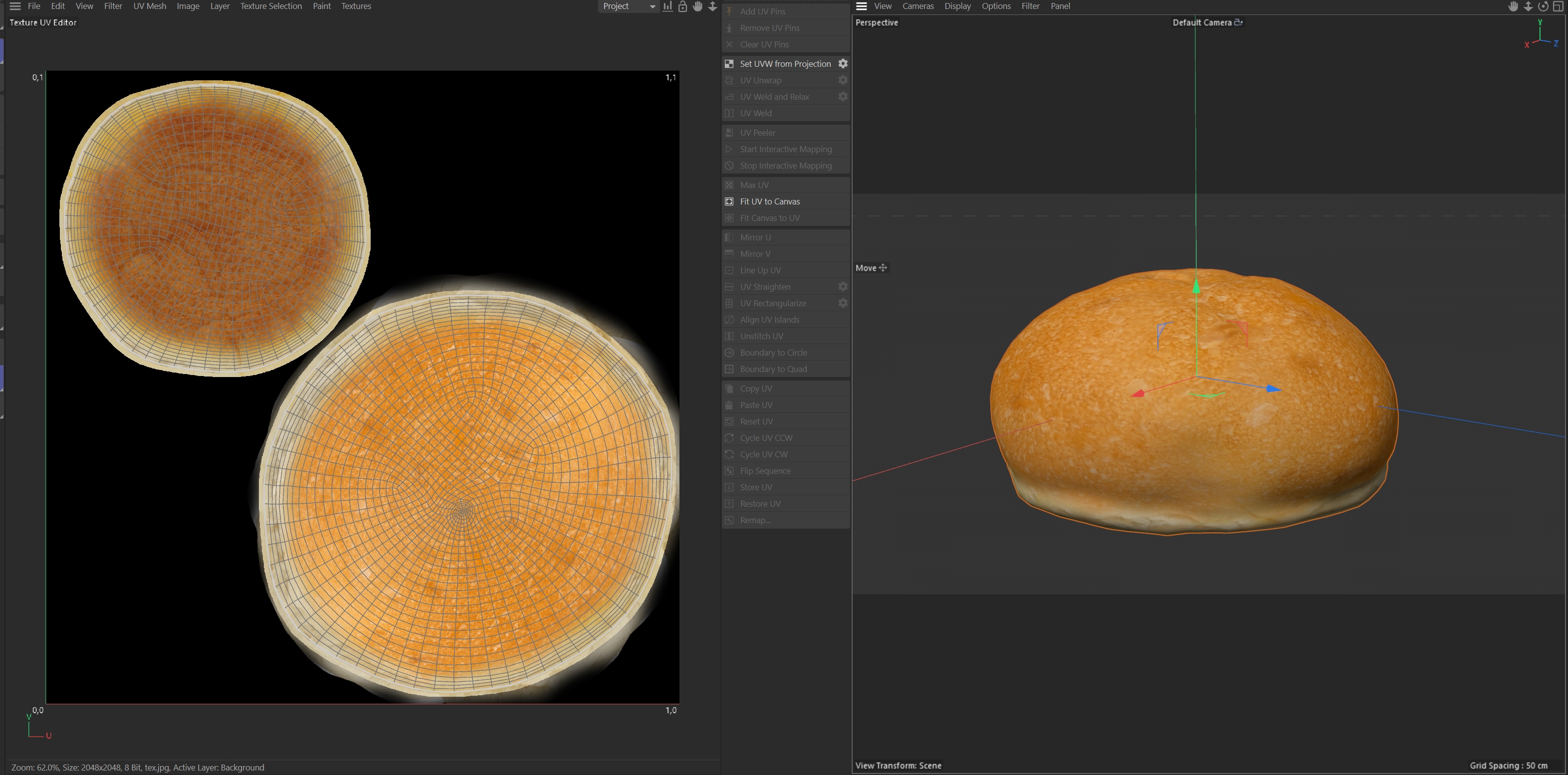The image size is (1568, 775).
Task: Open the viewport hamburger menu
Action: tap(861, 6)
